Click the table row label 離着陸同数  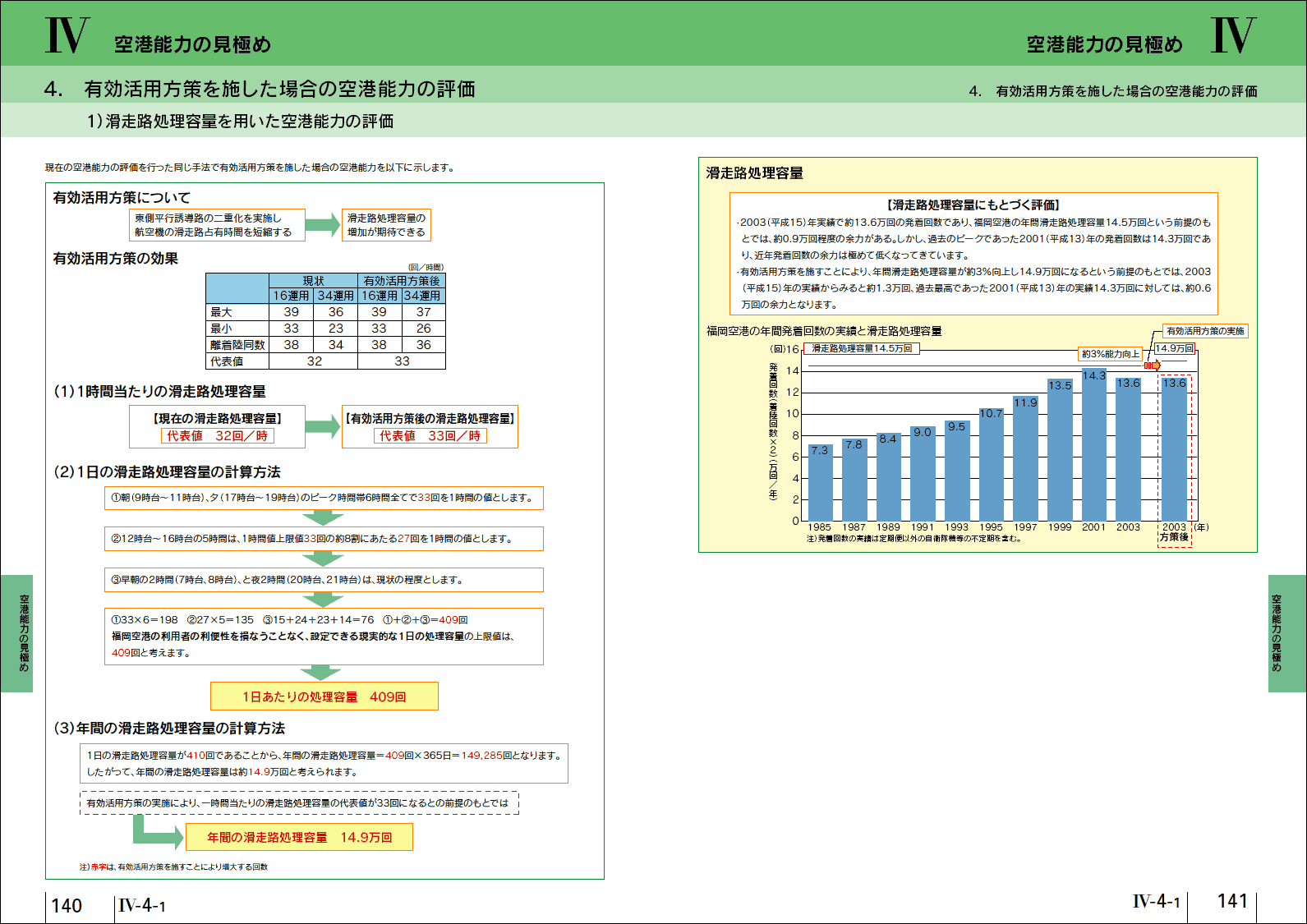(237, 345)
